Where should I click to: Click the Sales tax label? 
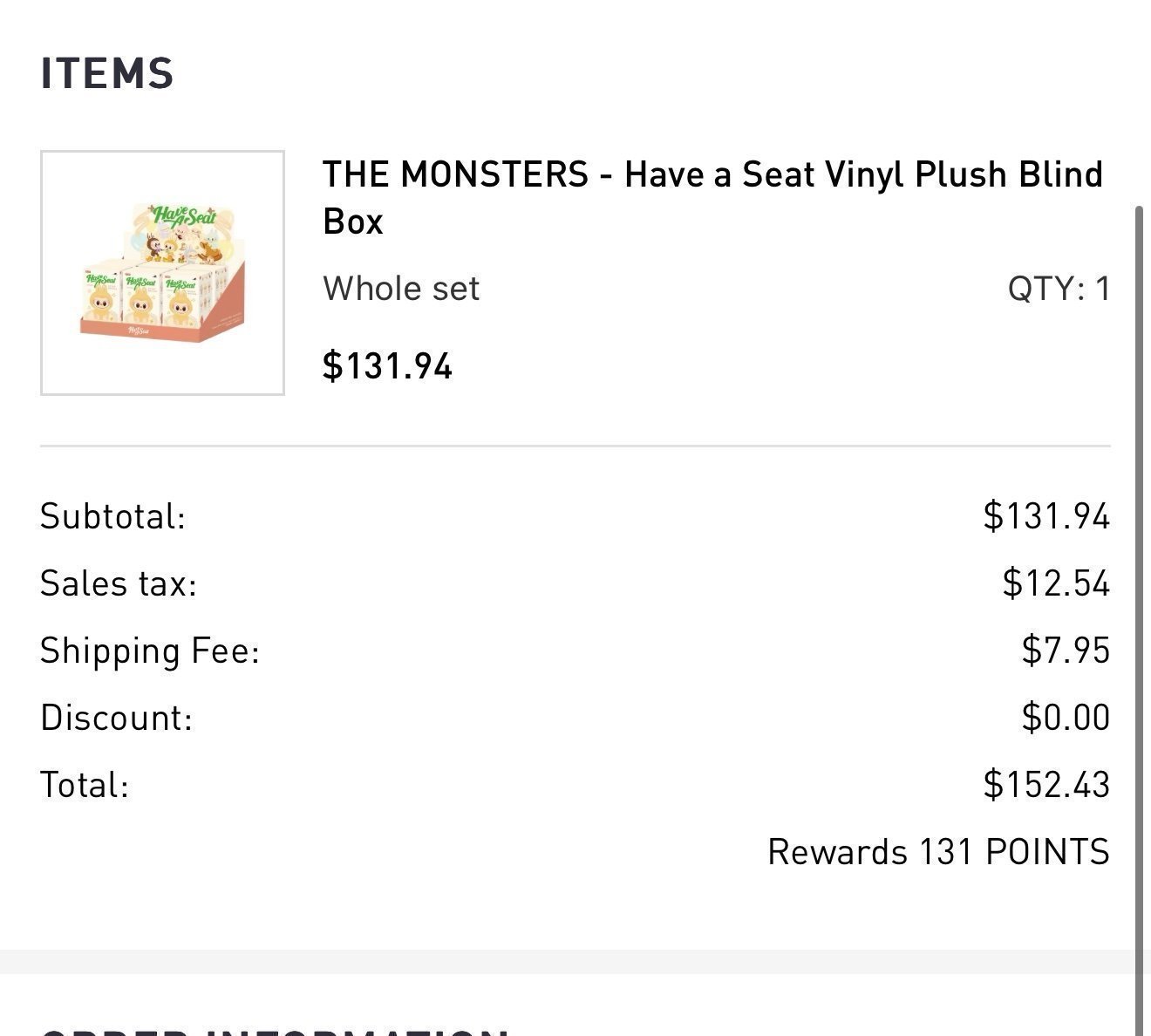pos(119,583)
